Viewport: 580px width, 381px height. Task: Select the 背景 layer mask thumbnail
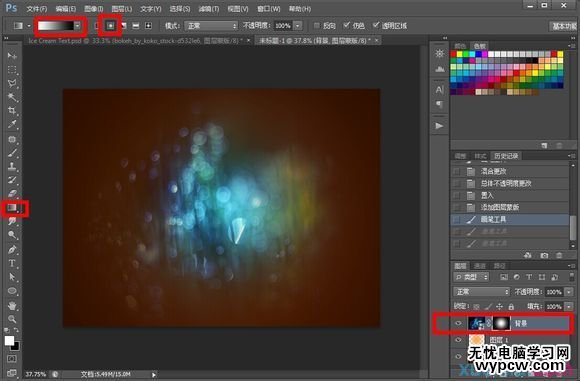501,323
